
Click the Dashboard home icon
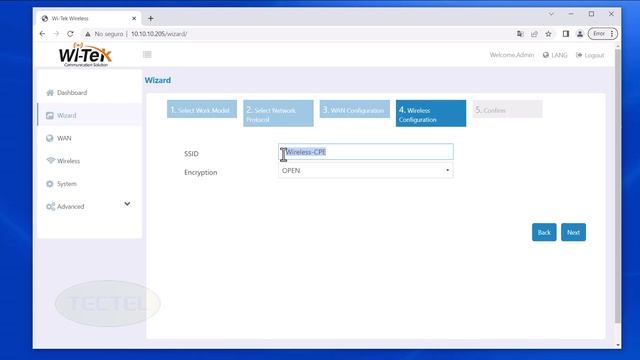click(50, 93)
